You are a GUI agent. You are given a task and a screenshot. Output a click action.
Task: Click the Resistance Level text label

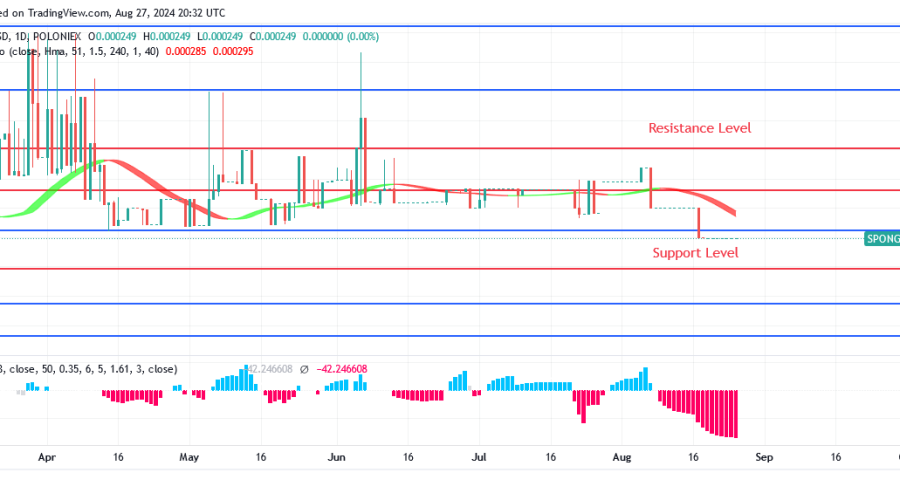(699, 128)
